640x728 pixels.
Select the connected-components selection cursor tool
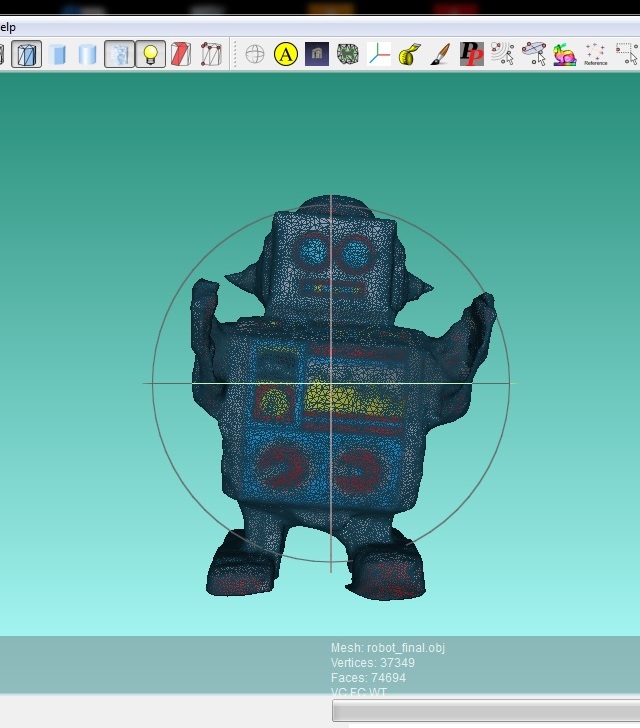[502, 54]
